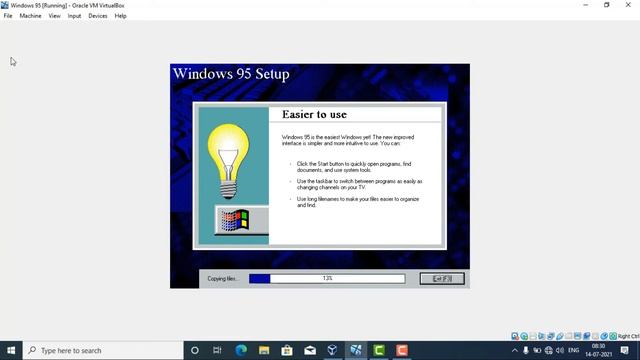Click the Right Ctrl host key label
Viewport: 640px width, 360px height.
(x=629, y=336)
